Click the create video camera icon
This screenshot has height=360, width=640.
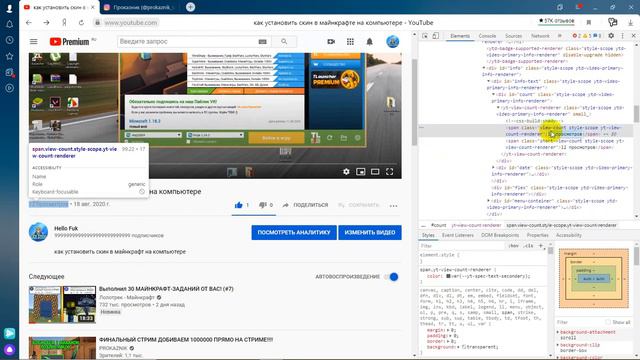[331, 42]
